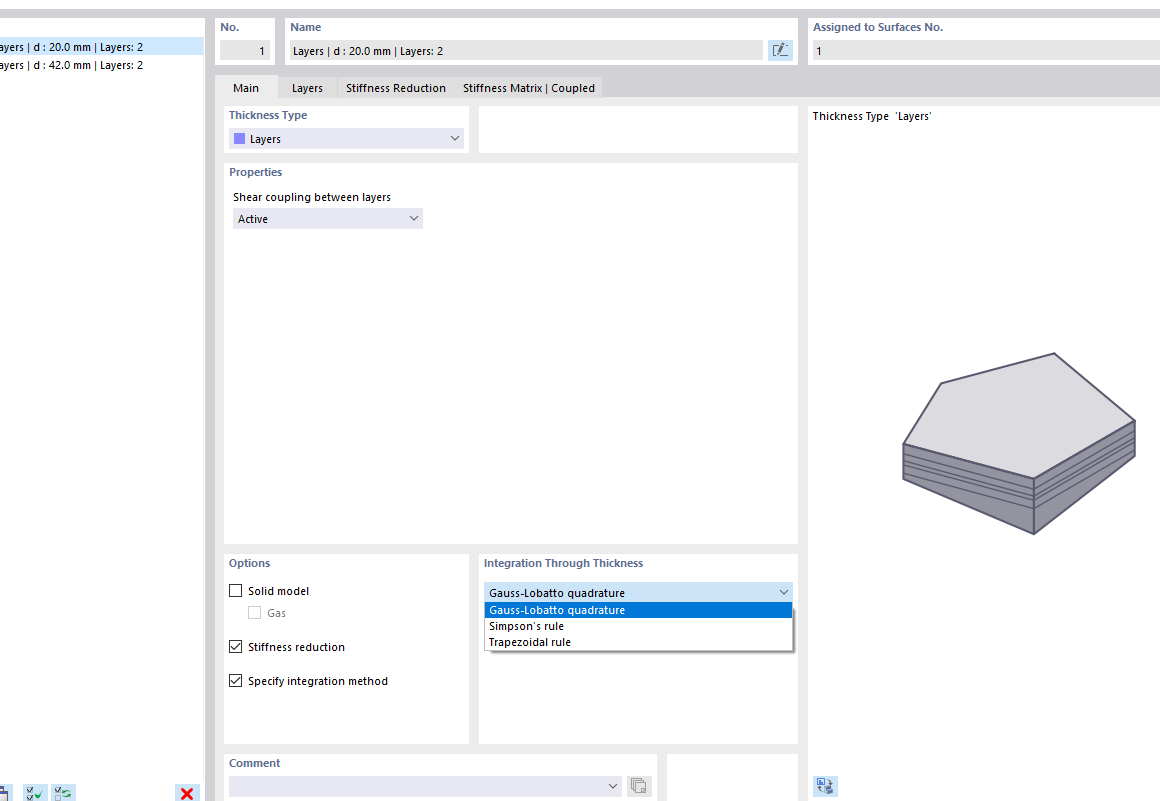The height and width of the screenshot is (801, 1160).
Task: Click the select-all checkmark icon in list toolbar
Action: [x=34, y=793]
